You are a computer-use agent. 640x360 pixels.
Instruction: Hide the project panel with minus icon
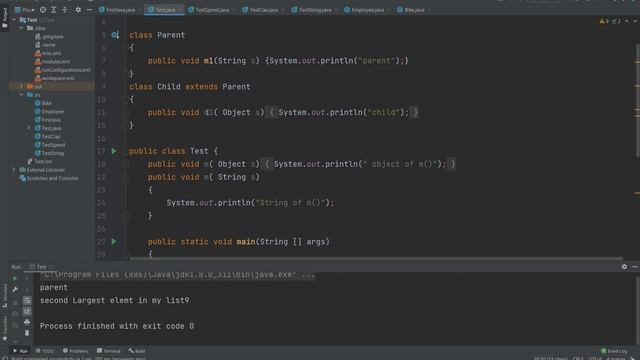tap(89, 10)
